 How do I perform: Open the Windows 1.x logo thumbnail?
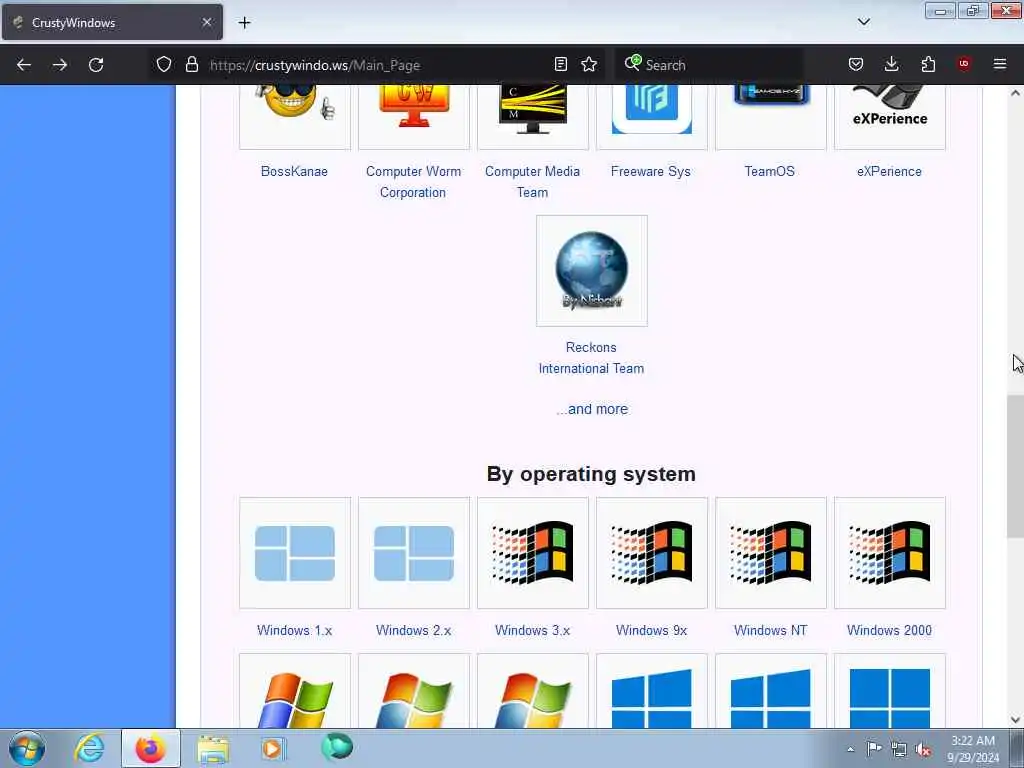click(295, 553)
